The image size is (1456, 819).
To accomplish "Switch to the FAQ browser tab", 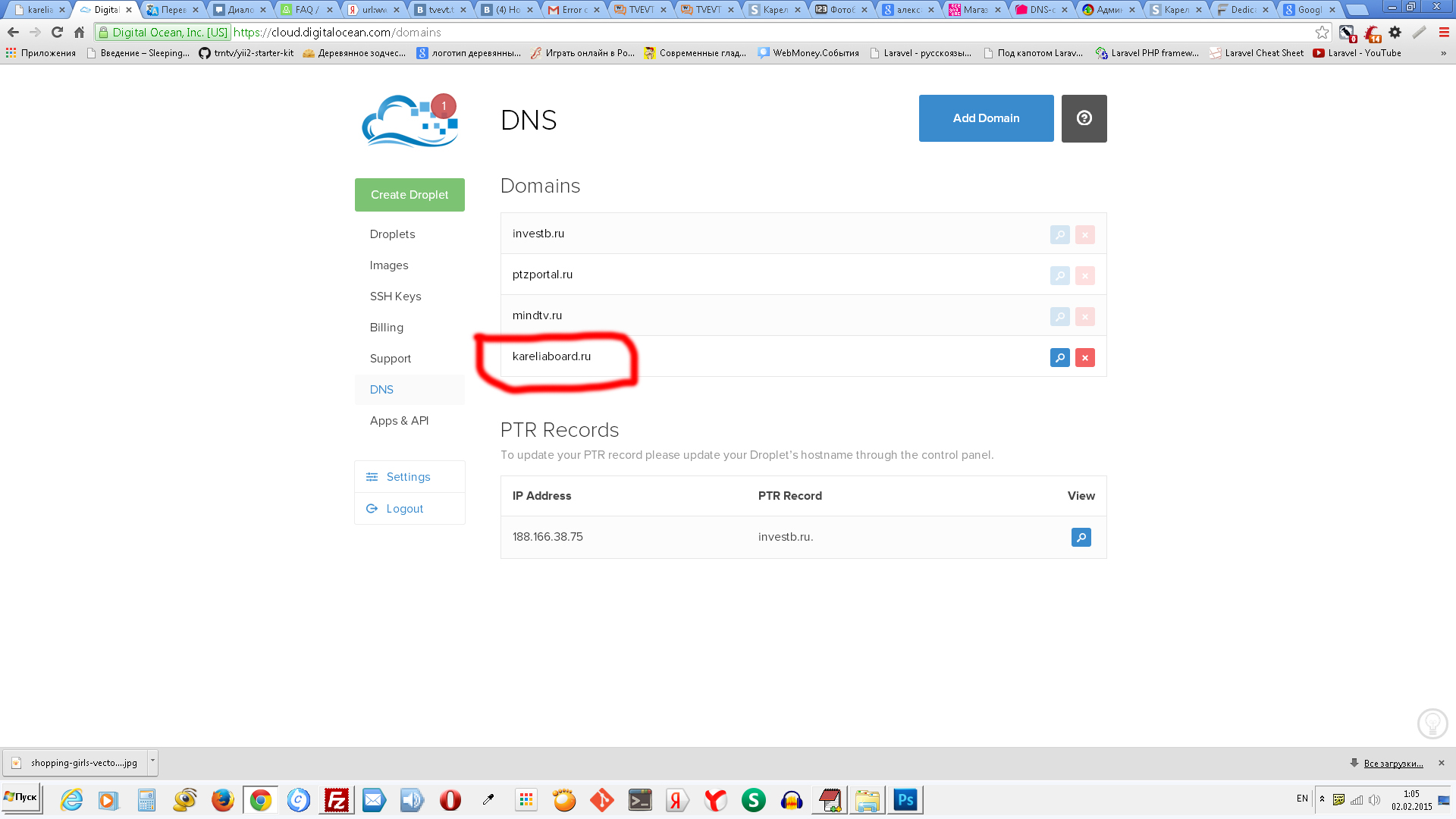I will coord(306,10).
